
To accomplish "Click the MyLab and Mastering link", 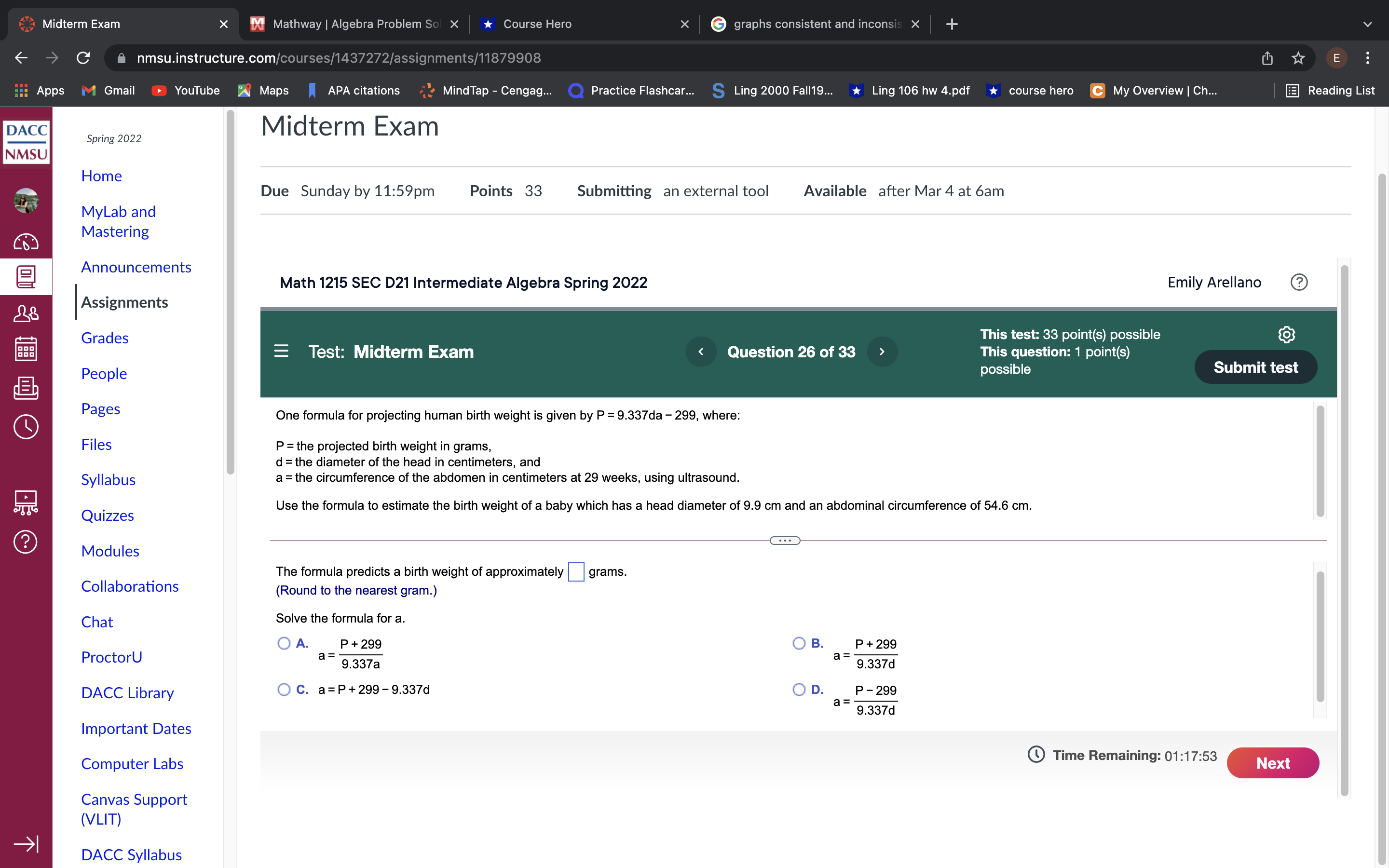I will (118, 221).
